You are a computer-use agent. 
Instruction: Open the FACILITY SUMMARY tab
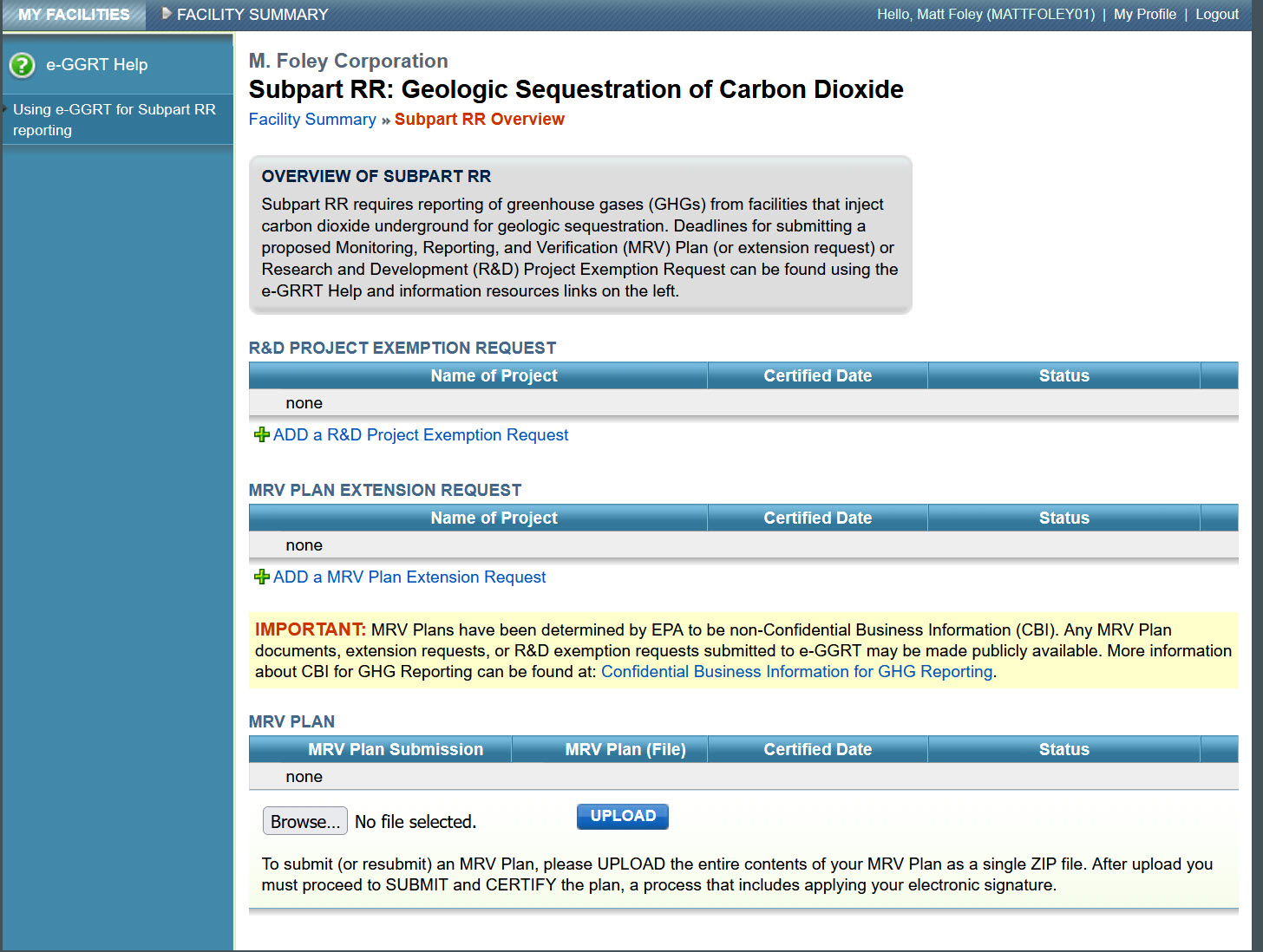tap(252, 15)
